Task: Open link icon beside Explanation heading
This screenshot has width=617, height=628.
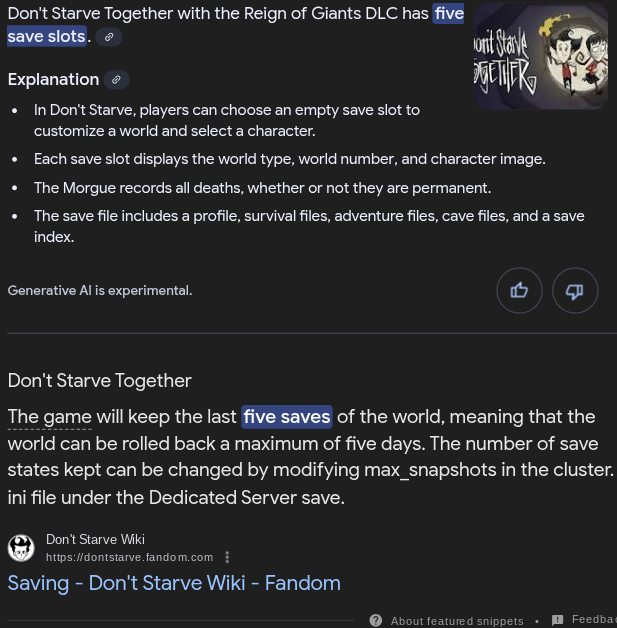Action: (x=116, y=80)
